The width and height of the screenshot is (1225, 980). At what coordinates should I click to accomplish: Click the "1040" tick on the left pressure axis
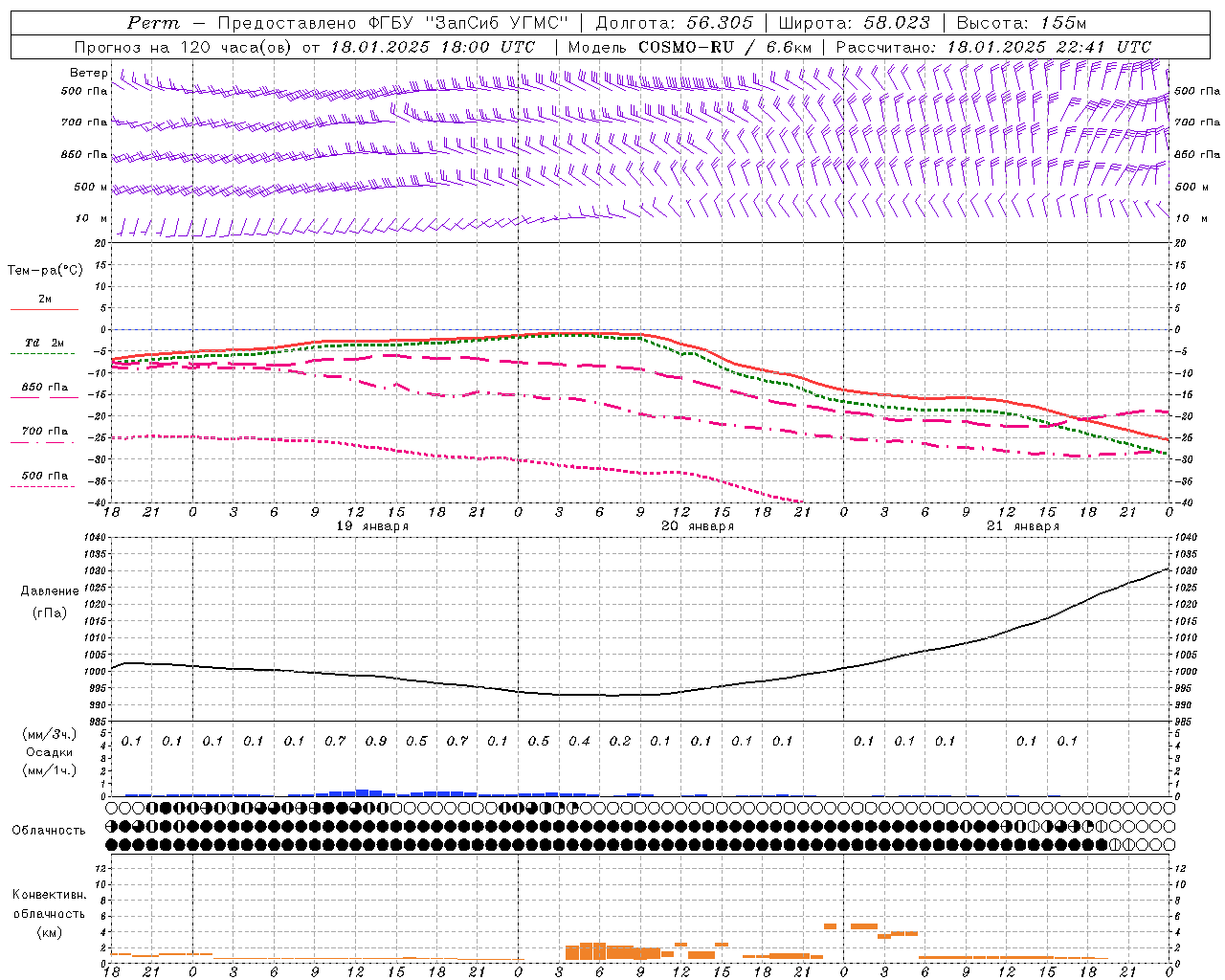[95, 538]
